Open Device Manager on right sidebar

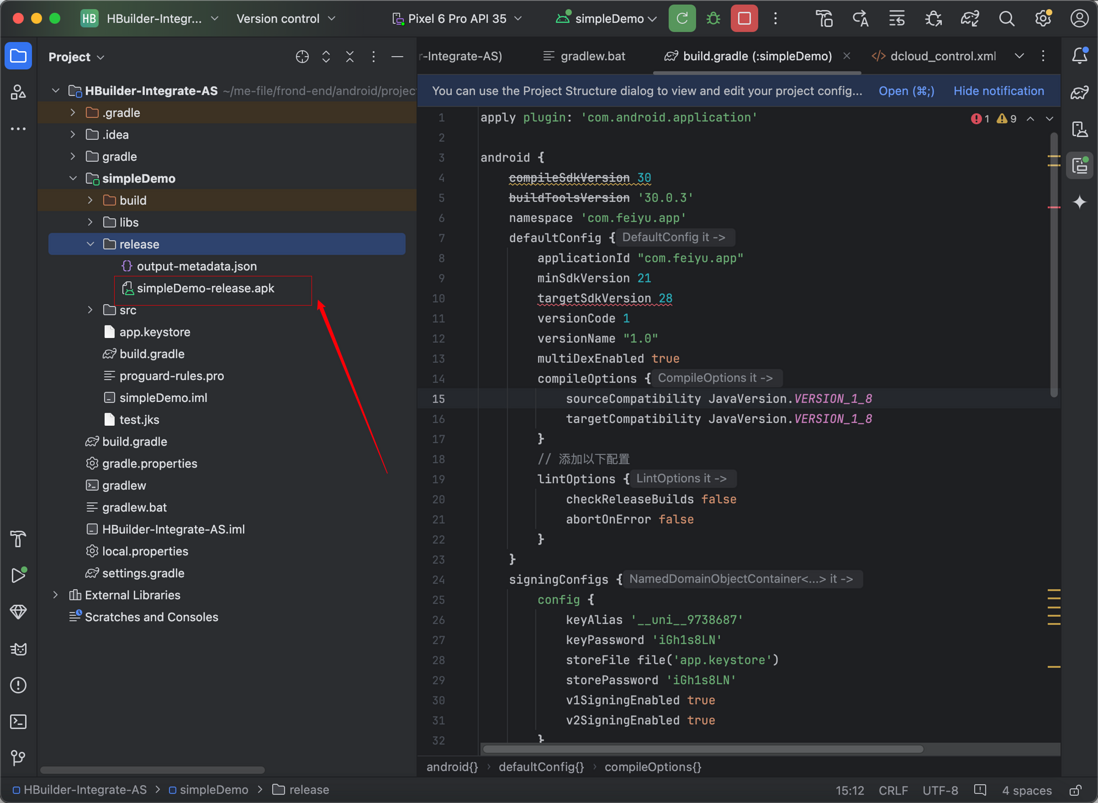pos(1079,129)
